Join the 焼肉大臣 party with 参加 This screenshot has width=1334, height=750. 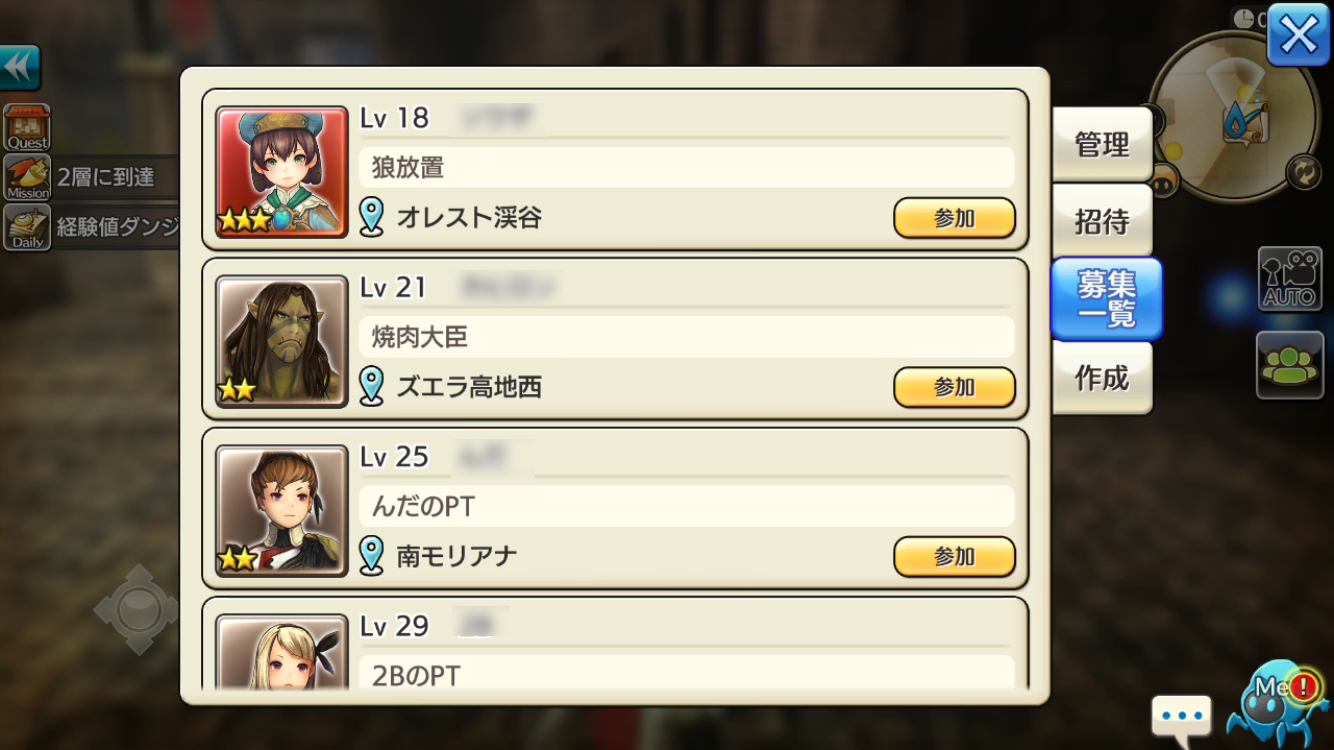[x=954, y=387]
